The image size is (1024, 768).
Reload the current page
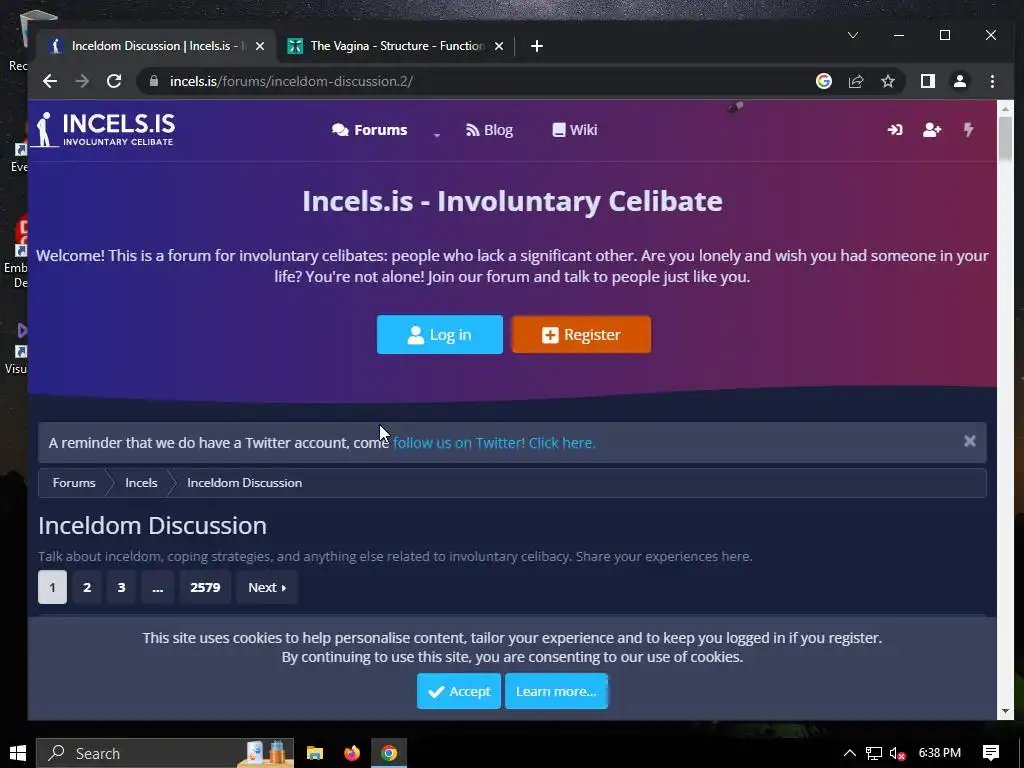click(114, 81)
